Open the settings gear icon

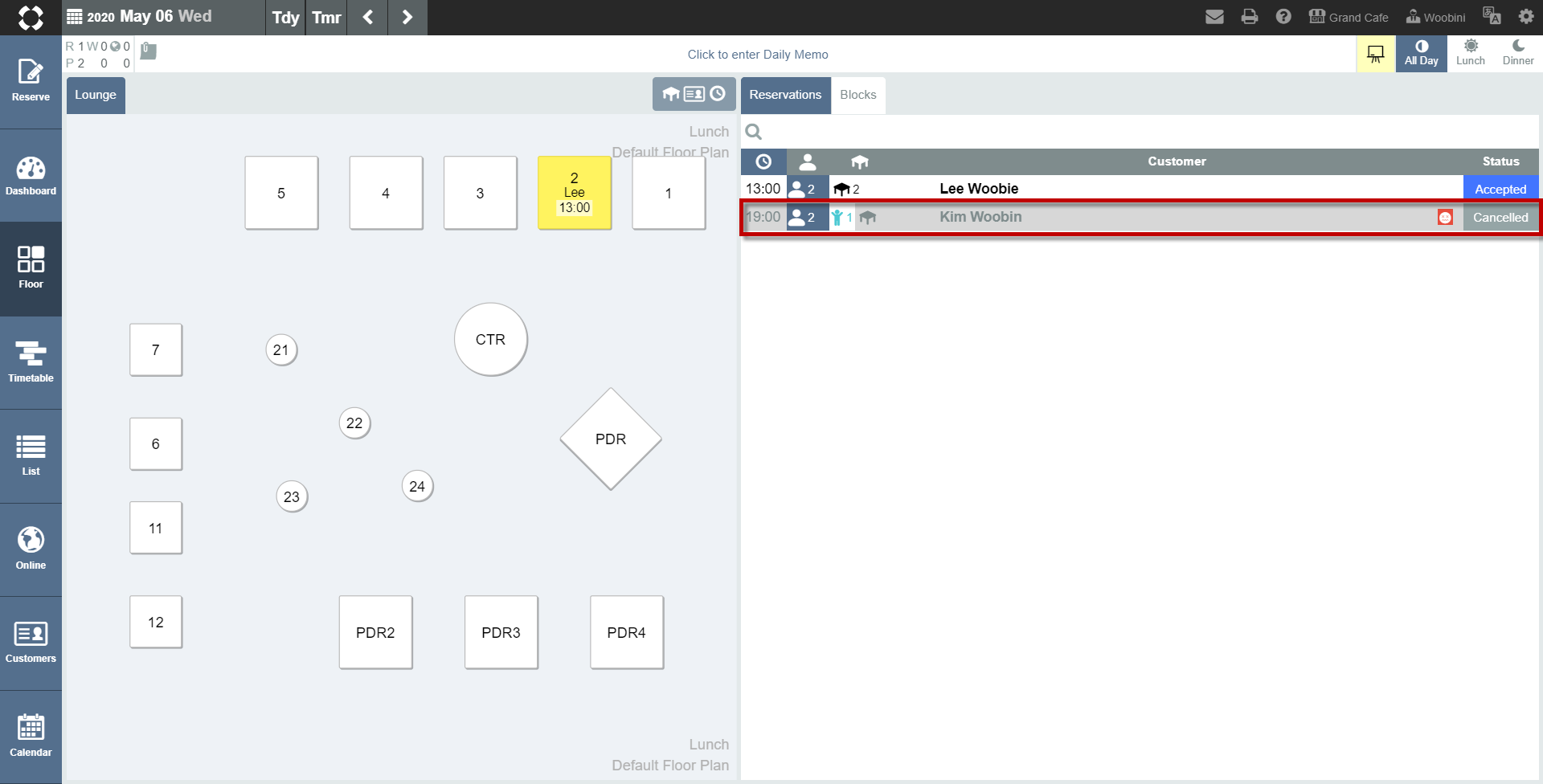tap(1526, 17)
